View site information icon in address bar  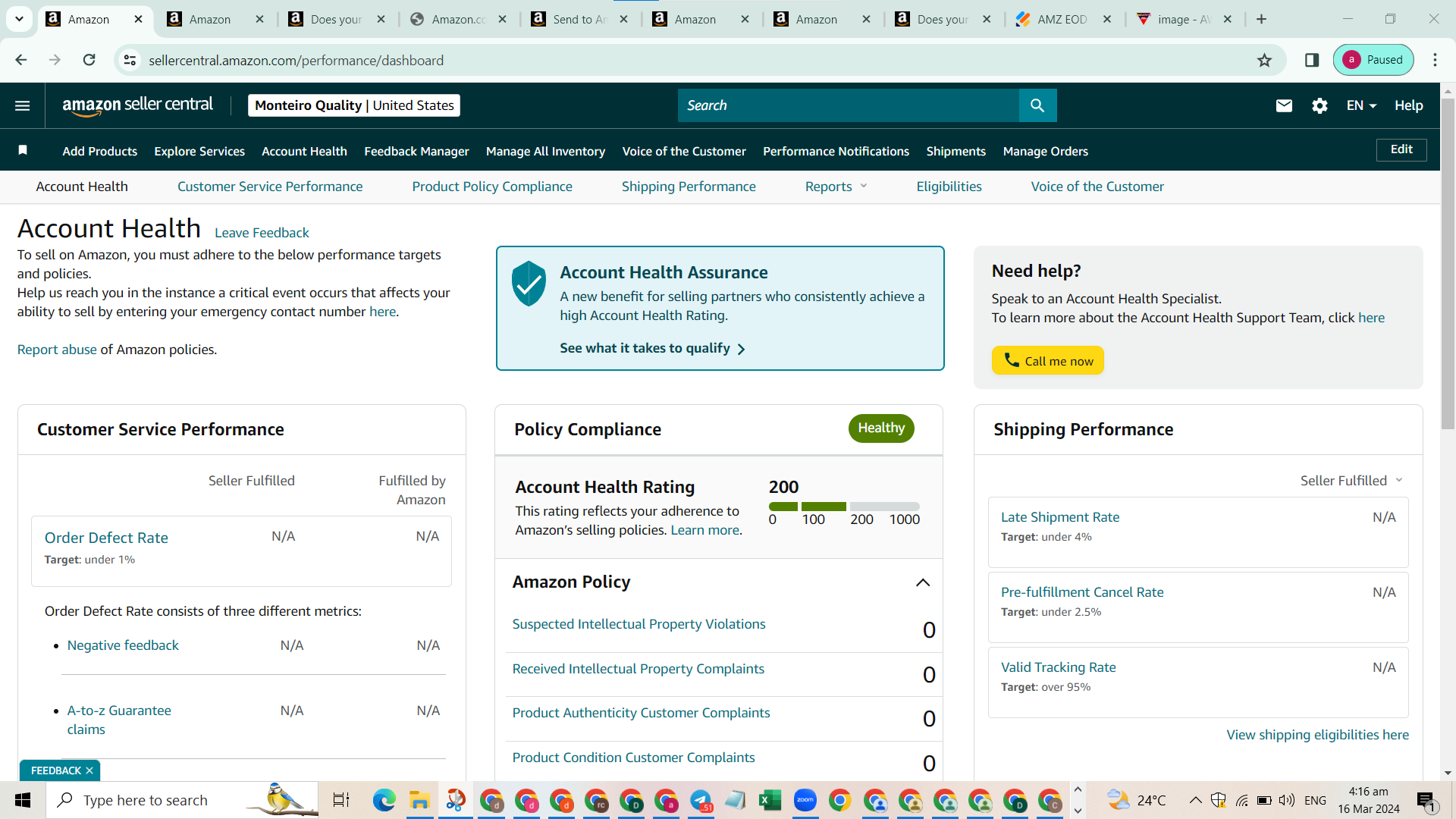tap(130, 60)
